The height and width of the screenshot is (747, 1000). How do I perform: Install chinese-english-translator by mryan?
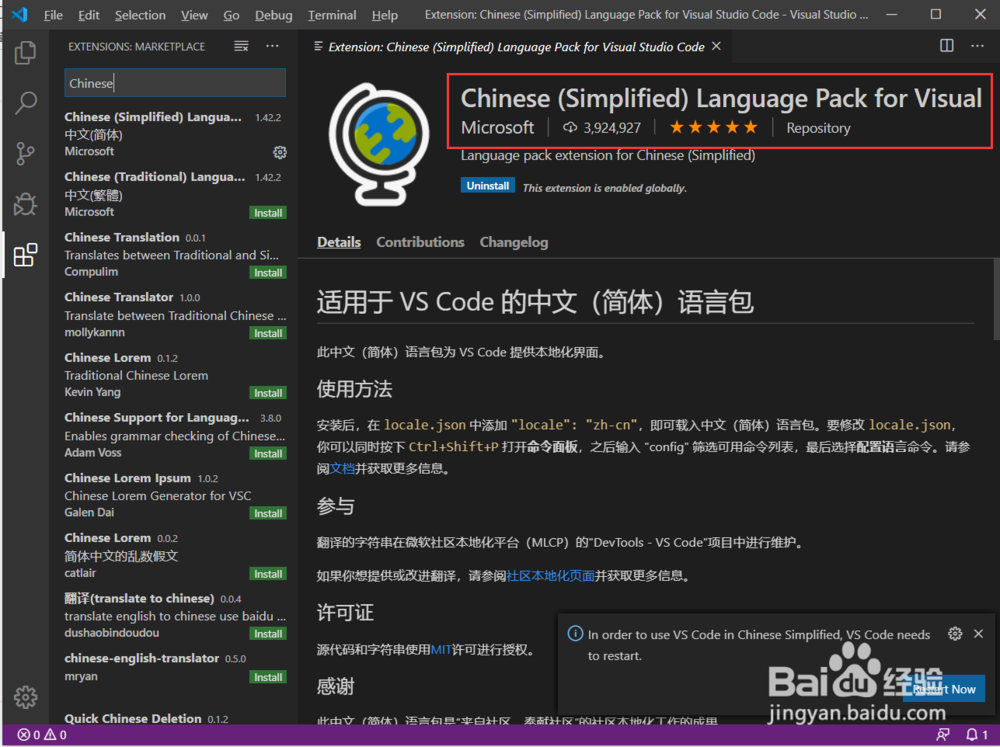click(x=268, y=677)
